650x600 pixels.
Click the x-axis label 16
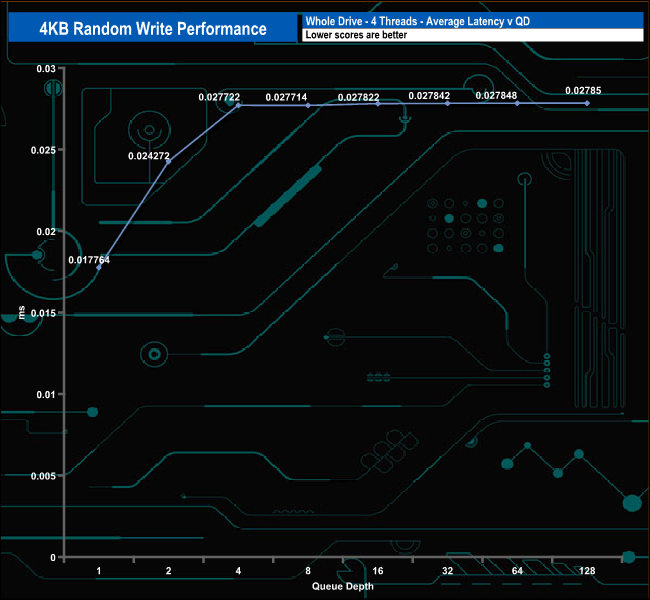(378, 571)
